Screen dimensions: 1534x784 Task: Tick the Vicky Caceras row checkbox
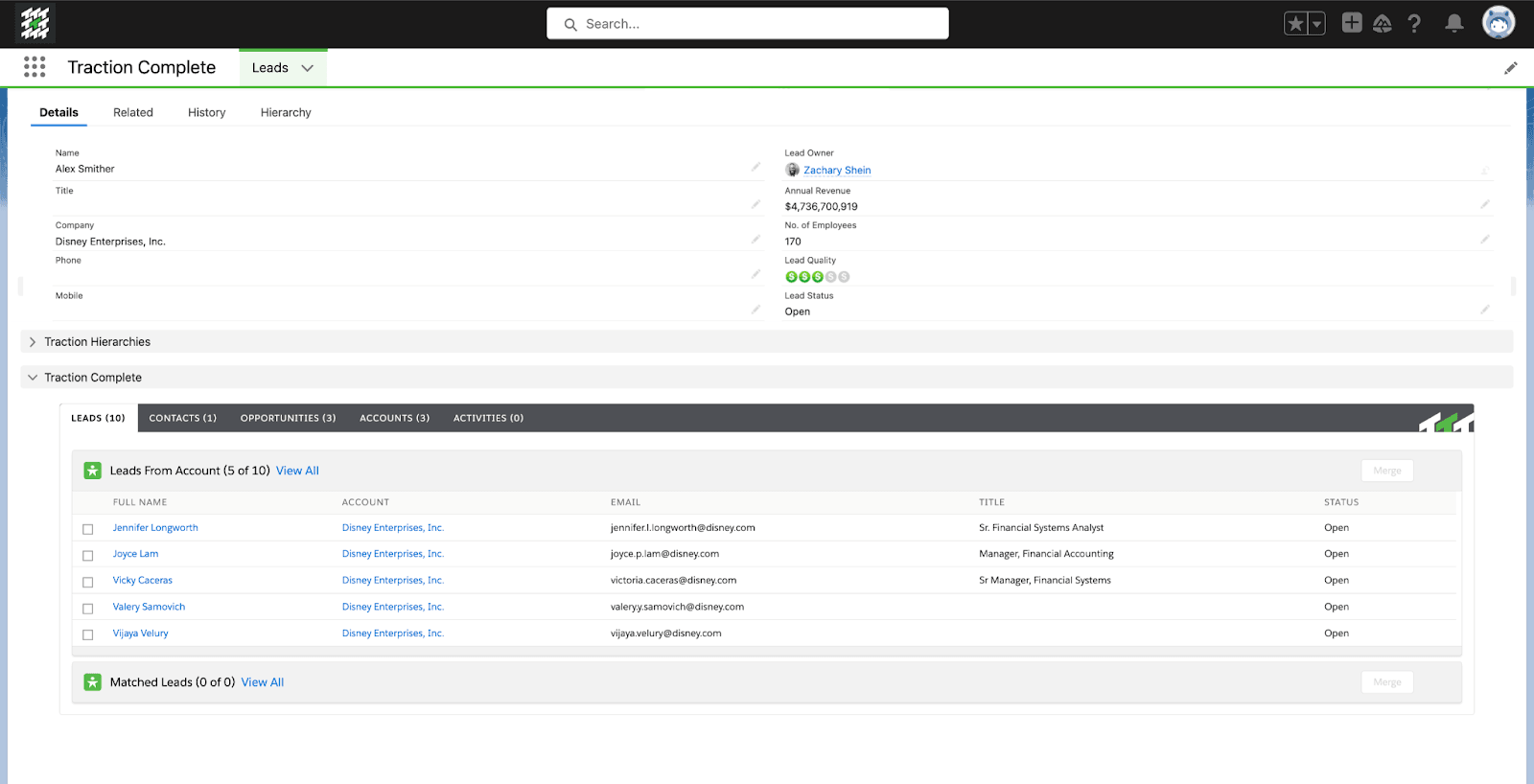[x=88, y=582]
